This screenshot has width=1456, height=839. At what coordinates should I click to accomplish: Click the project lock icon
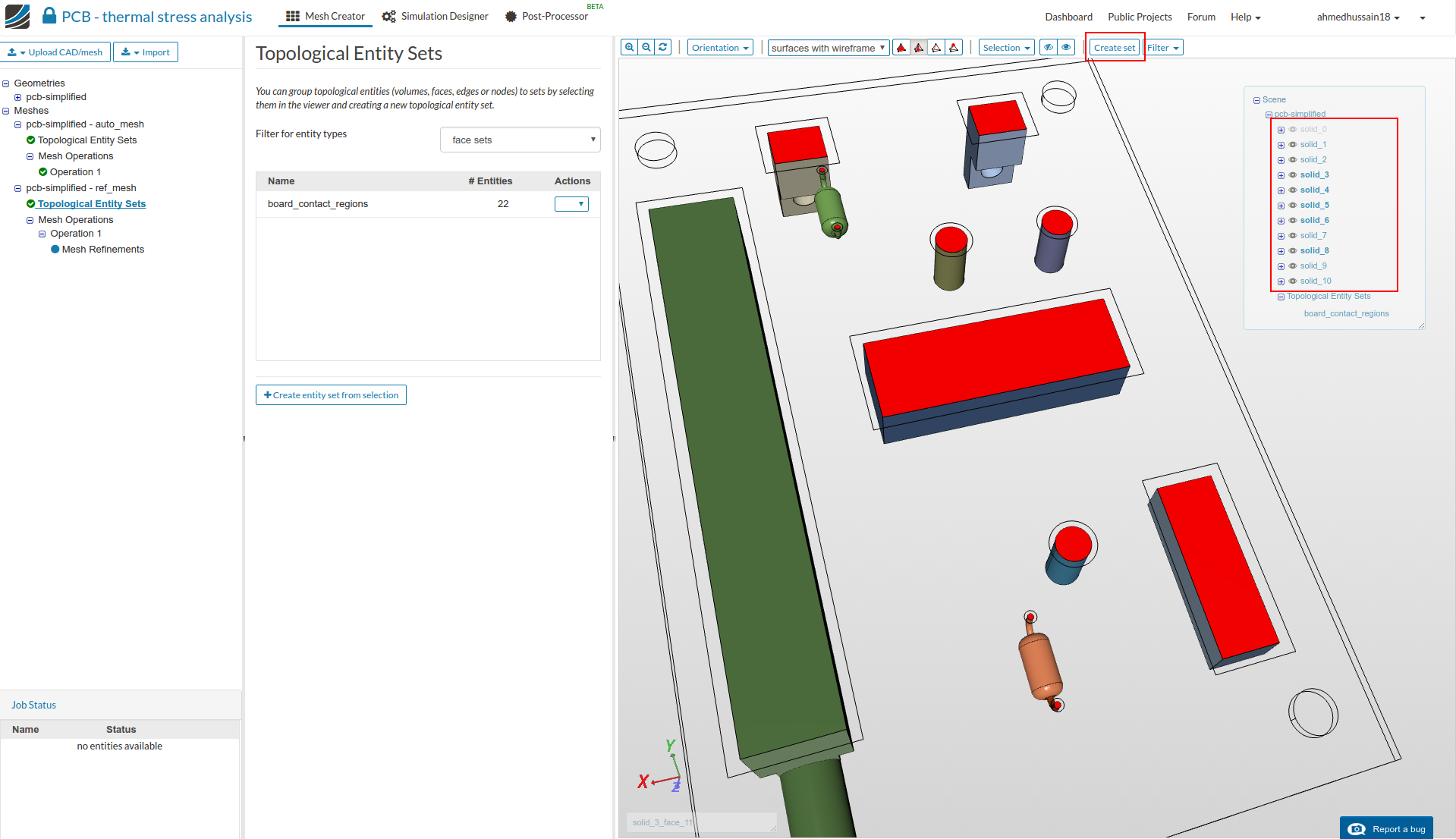49,16
